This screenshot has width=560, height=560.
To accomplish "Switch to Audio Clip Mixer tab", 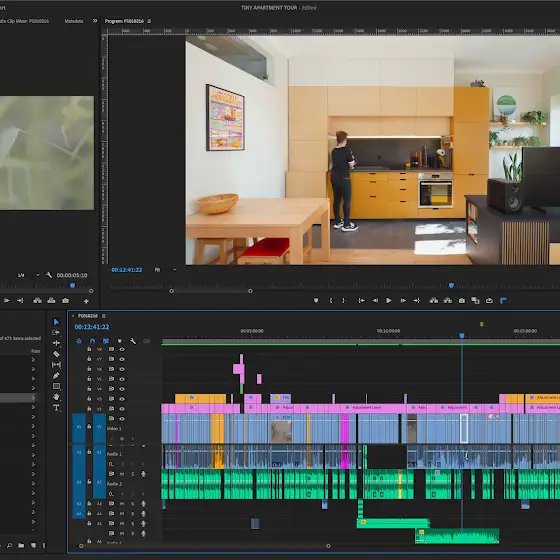I will 24,21.
